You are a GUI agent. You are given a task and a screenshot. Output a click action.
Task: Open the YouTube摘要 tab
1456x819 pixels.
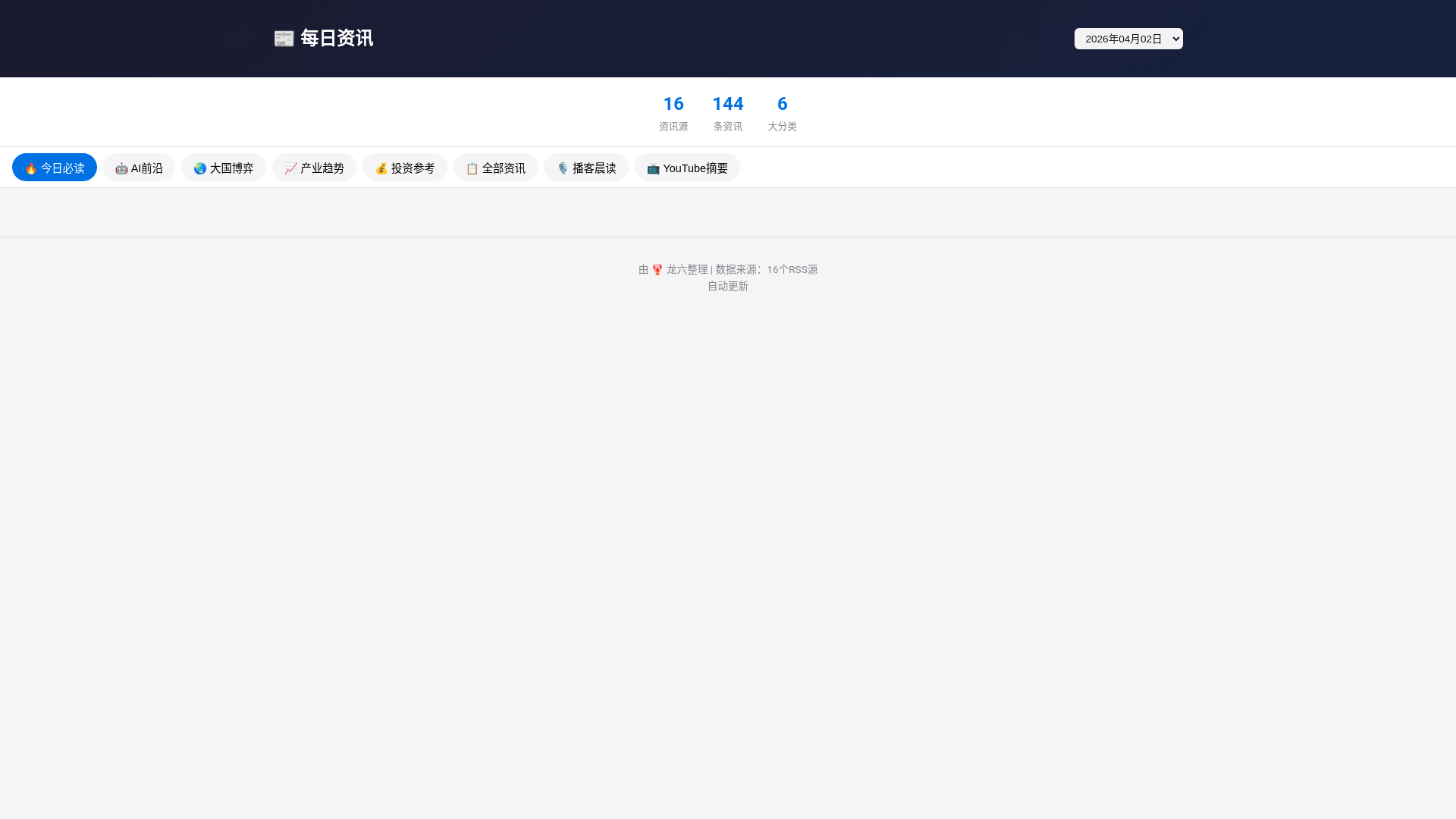click(x=687, y=168)
